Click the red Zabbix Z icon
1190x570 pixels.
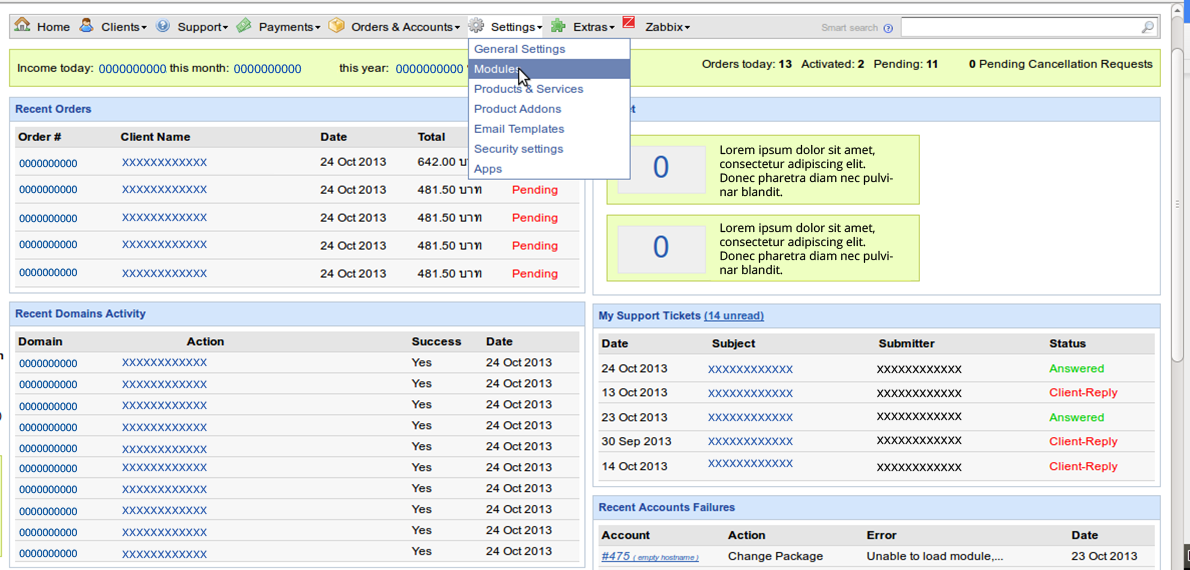(628, 21)
